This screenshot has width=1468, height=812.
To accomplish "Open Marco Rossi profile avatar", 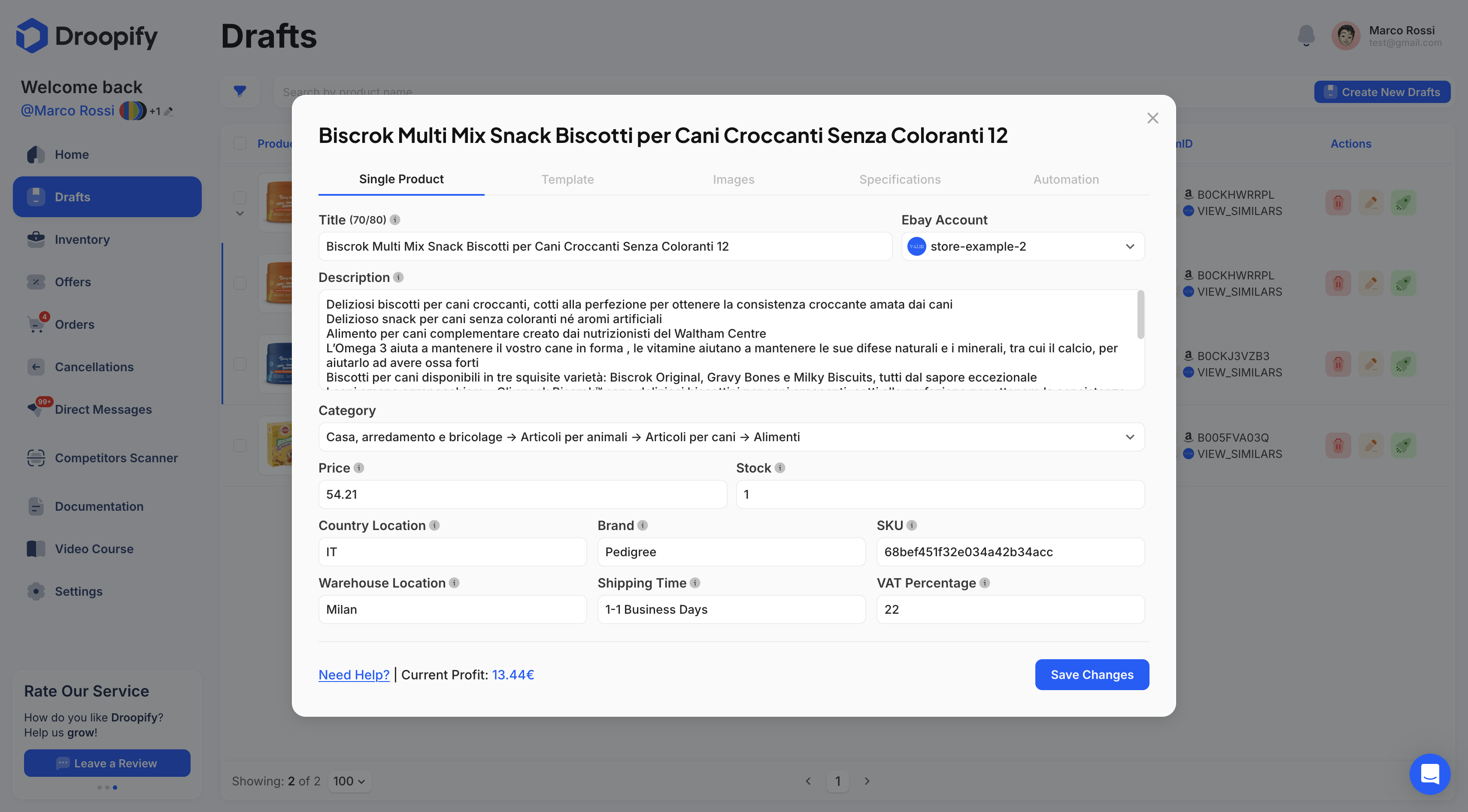I will [1346, 36].
